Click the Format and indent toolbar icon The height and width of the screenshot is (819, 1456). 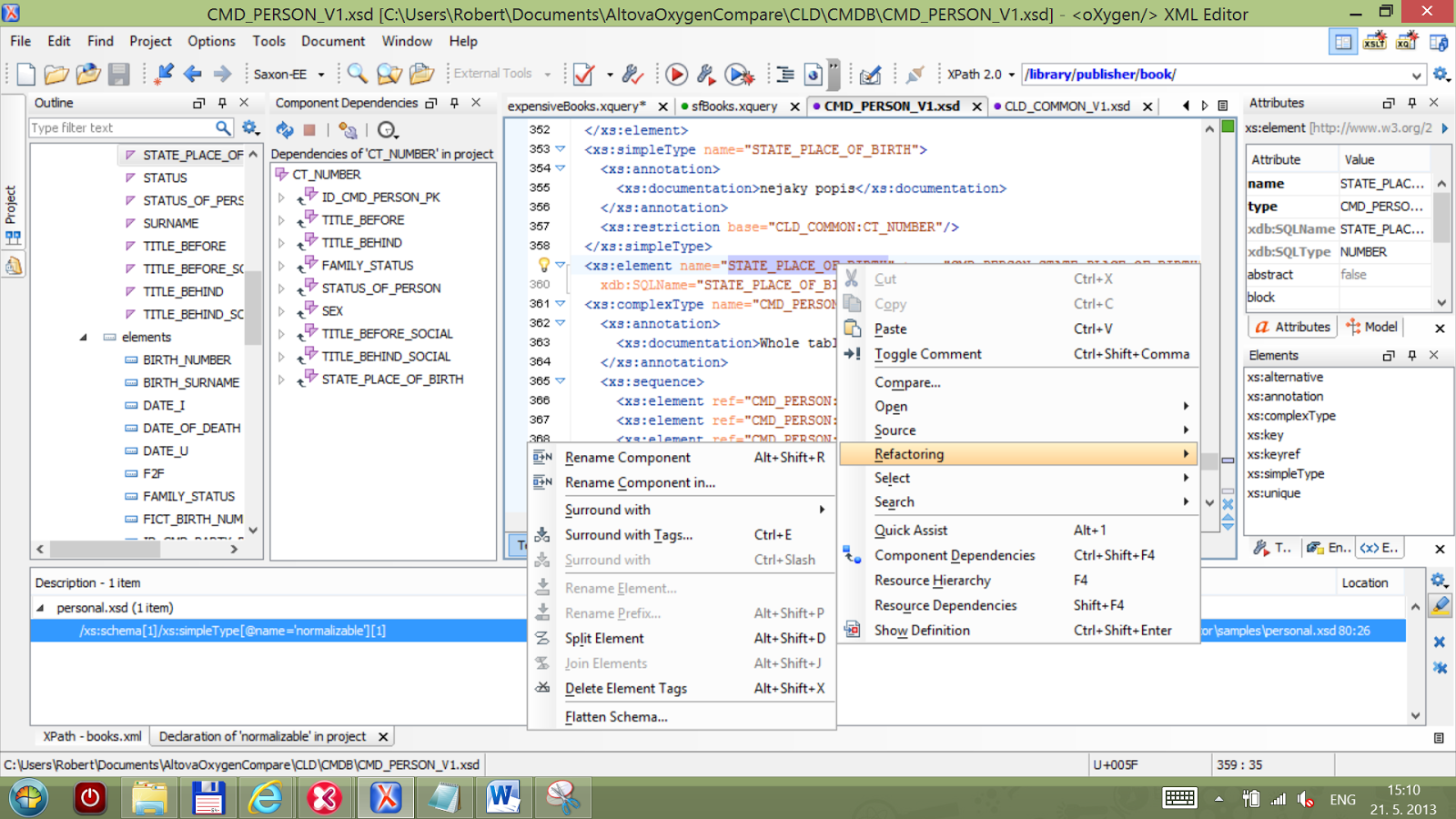pos(785,74)
